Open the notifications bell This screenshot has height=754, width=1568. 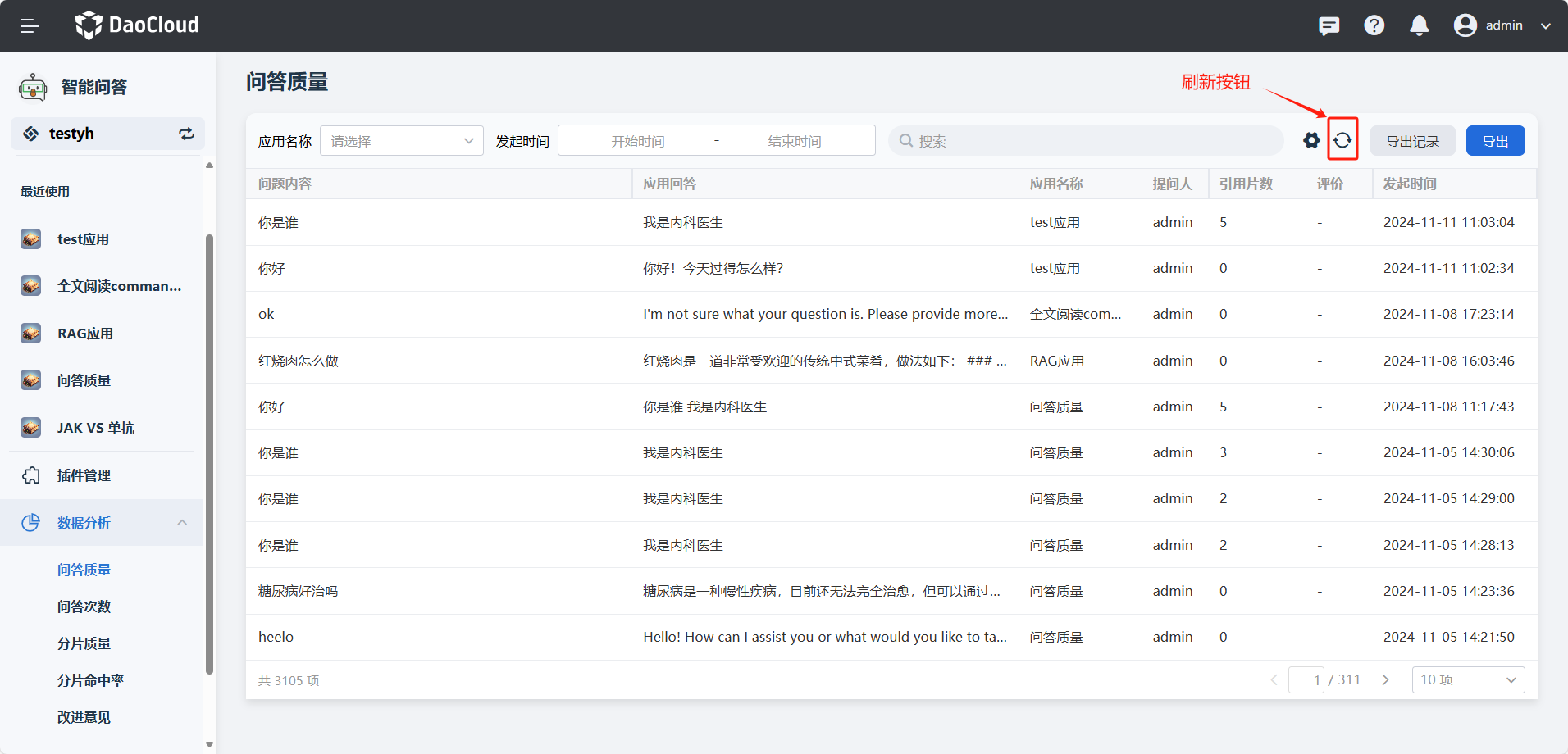tap(1419, 25)
